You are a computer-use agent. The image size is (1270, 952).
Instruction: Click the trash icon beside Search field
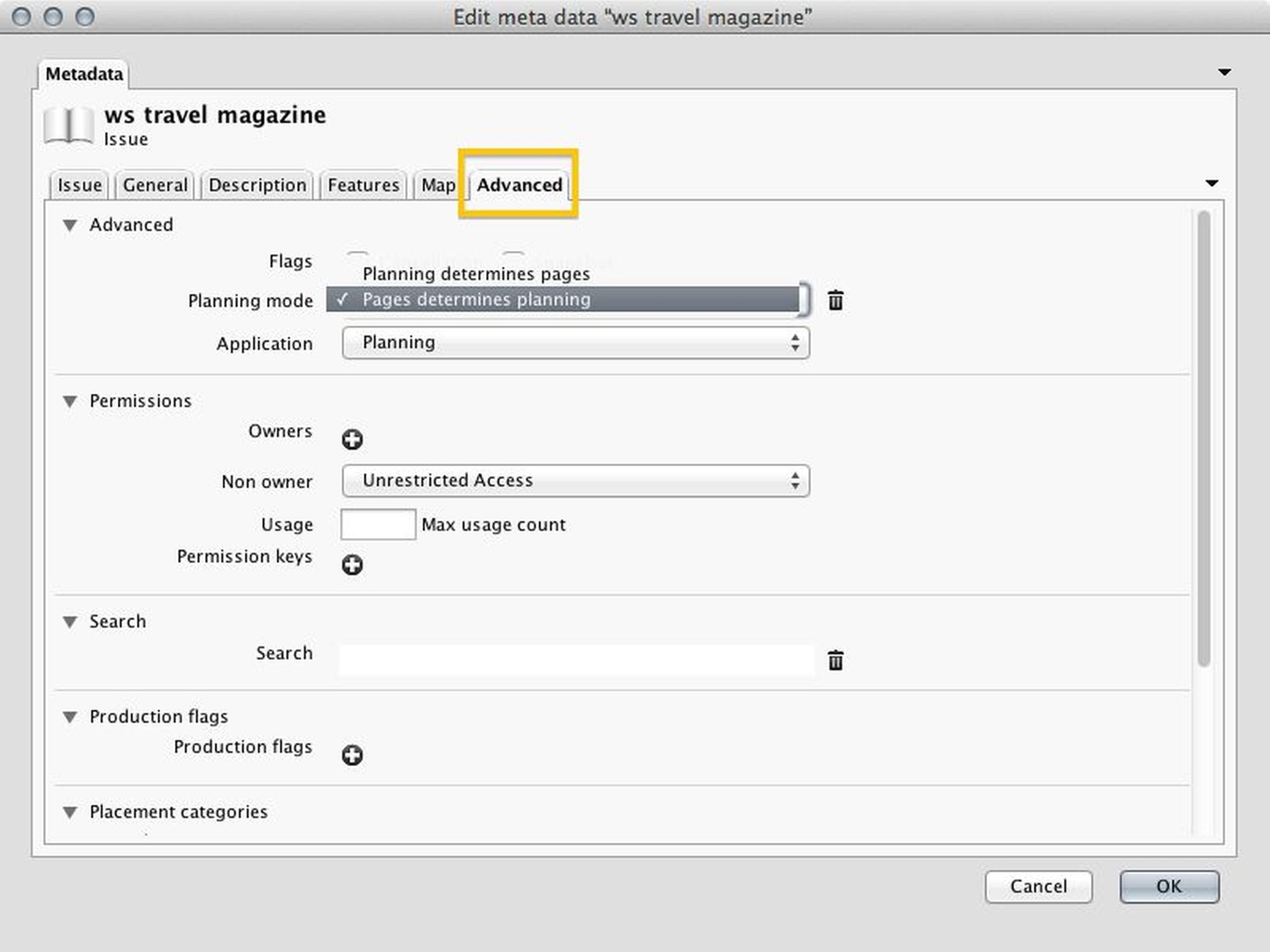tap(835, 660)
